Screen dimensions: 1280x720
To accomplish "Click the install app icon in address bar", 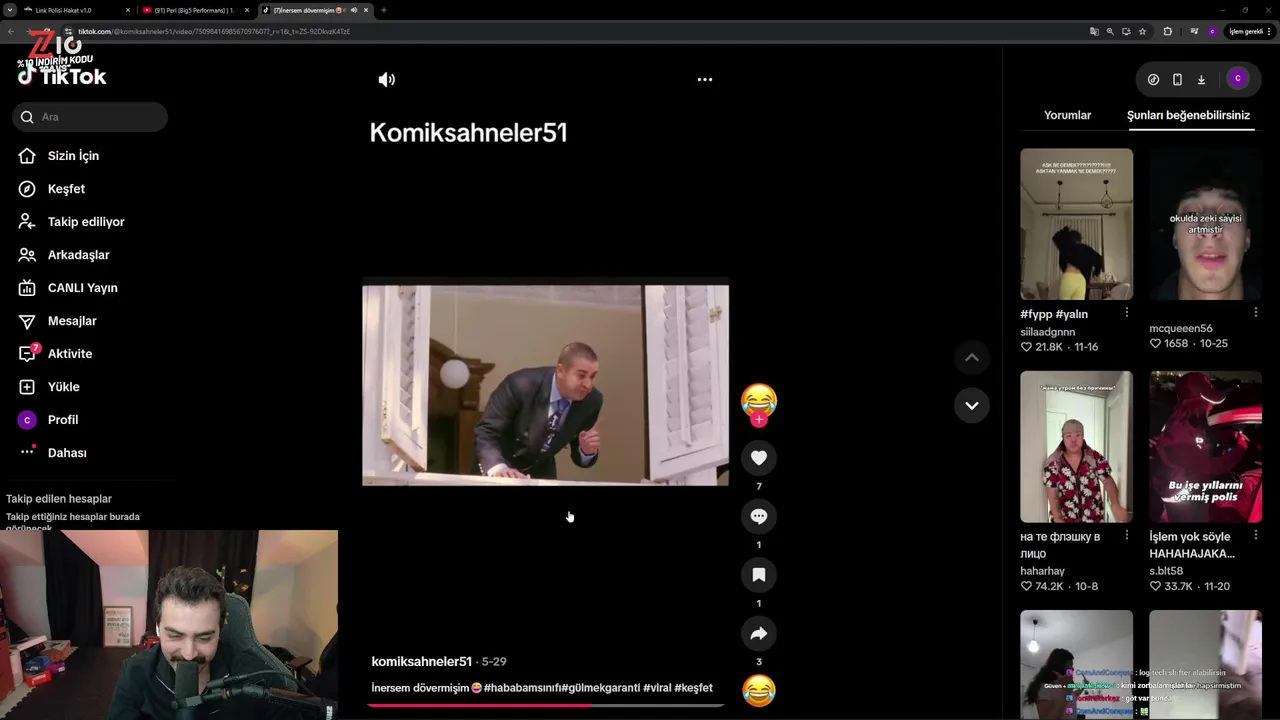I will tap(1126, 31).
